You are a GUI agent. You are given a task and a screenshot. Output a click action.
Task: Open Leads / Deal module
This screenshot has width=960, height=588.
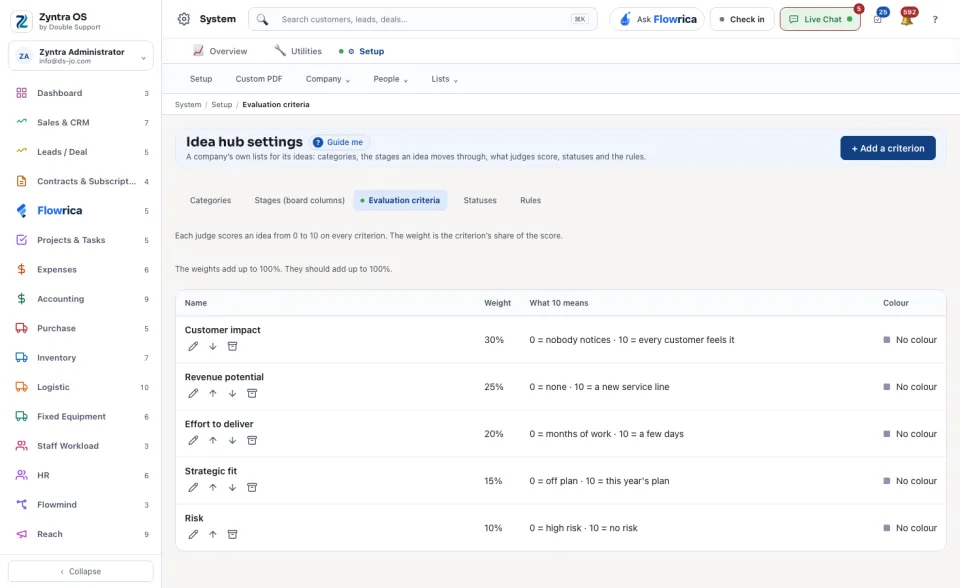[x=81, y=152]
